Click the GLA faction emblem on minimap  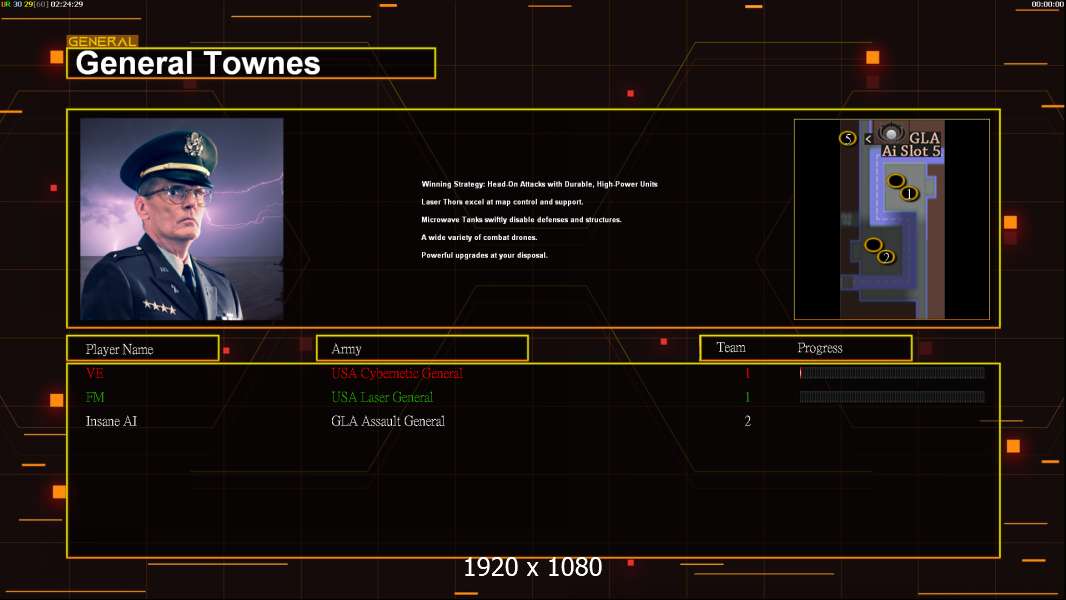pyautogui.click(x=891, y=133)
